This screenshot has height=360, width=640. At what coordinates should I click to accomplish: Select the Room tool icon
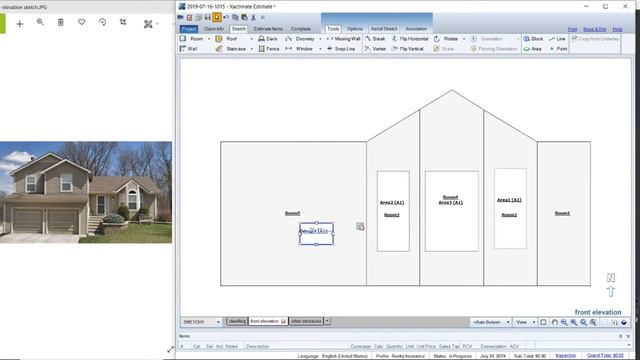pos(183,38)
